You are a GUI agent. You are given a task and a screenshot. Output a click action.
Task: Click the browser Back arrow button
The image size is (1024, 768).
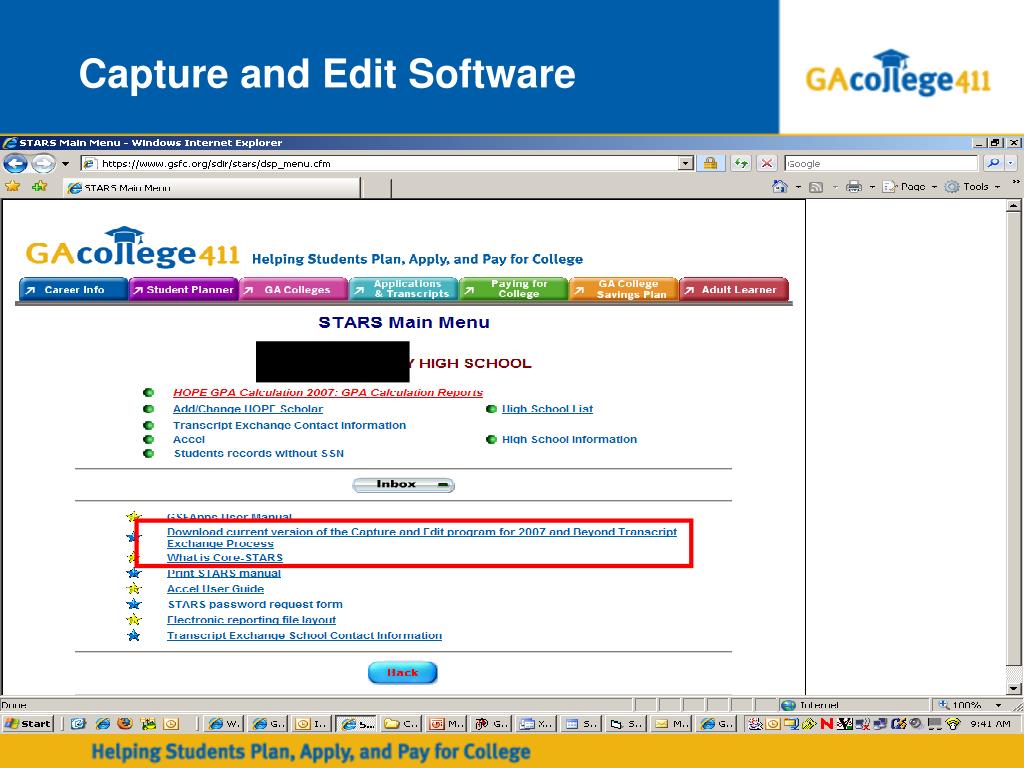15,163
